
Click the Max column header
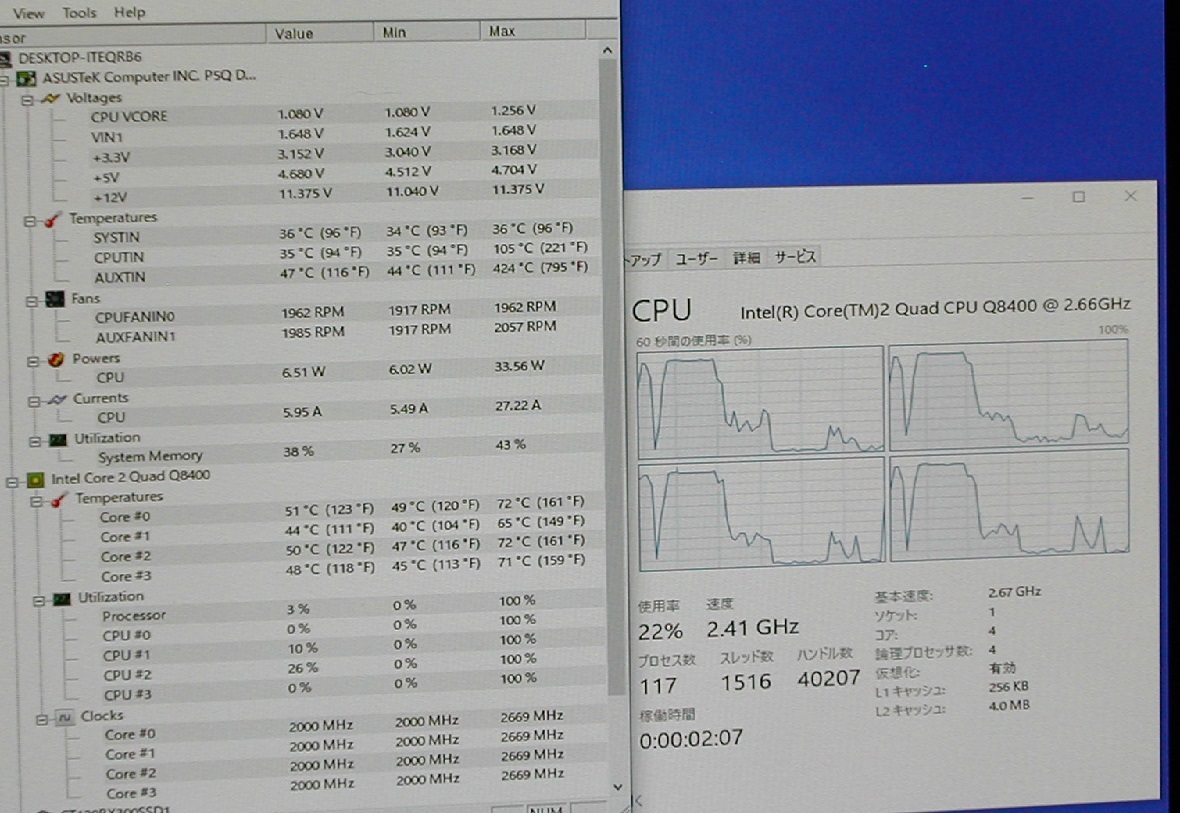pos(533,31)
